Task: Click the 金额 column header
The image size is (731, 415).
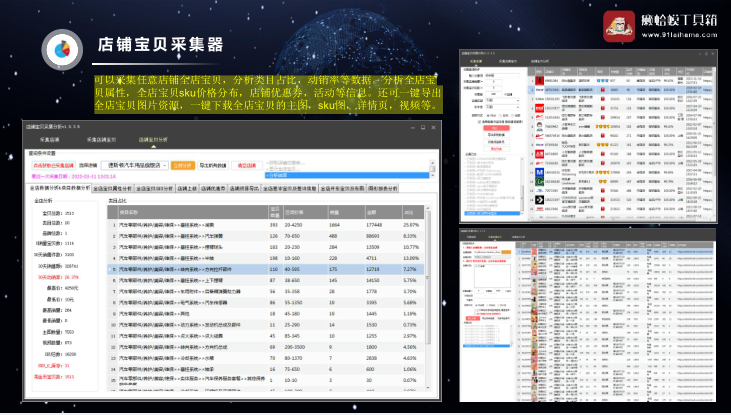Action: click(383, 212)
